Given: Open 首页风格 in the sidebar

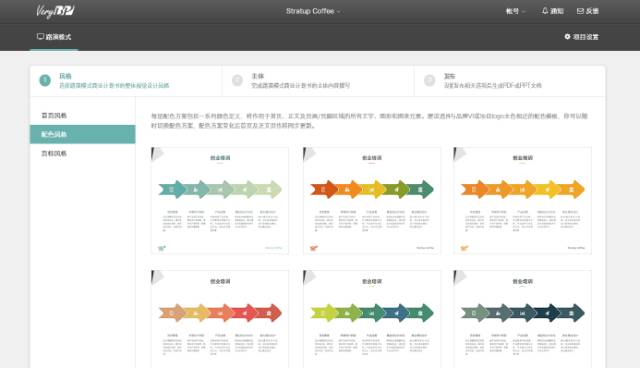Looking at the screenshot, I should [x=82, y=115].
